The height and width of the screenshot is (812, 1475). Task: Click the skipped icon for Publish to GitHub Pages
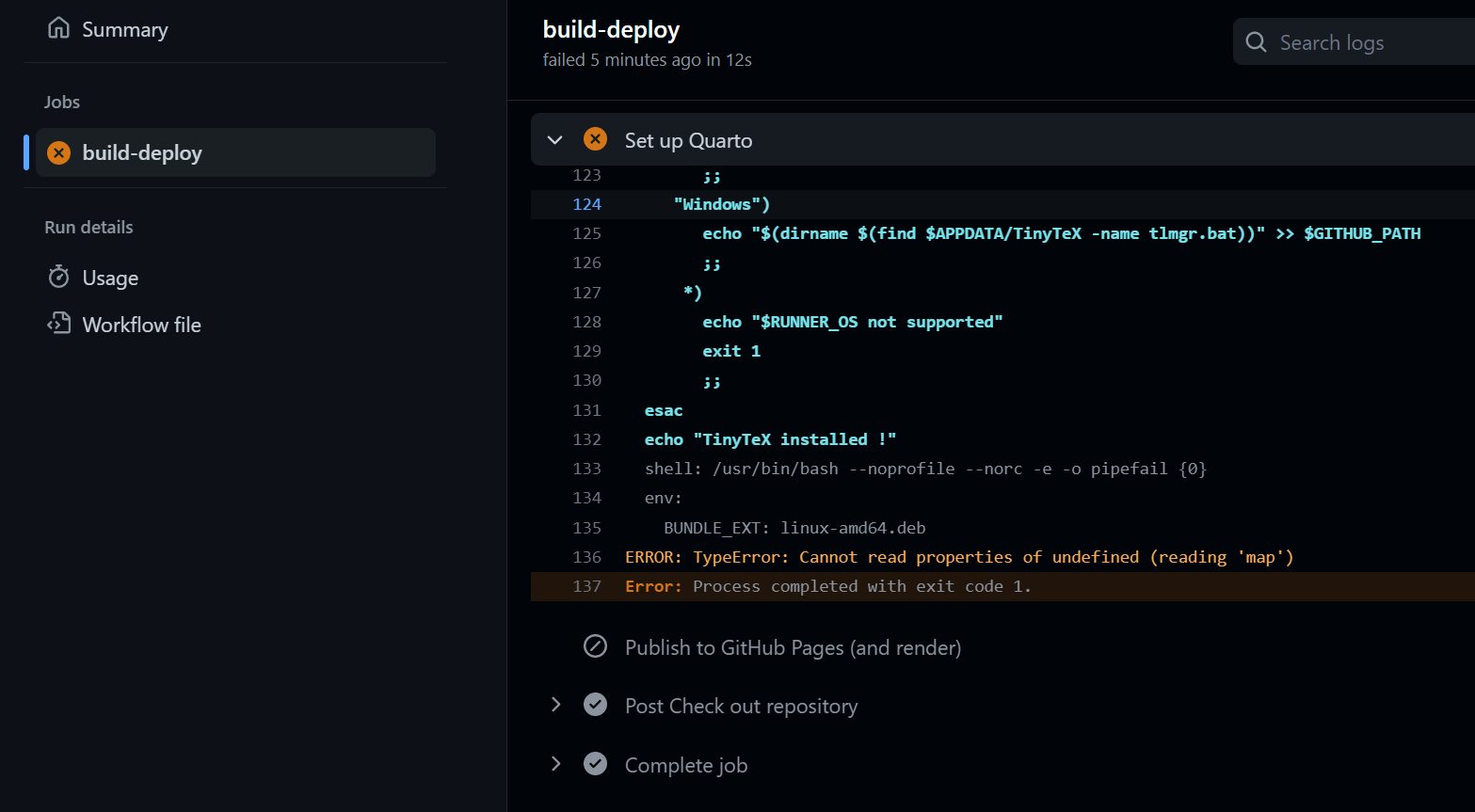click(x=595, y=646)
